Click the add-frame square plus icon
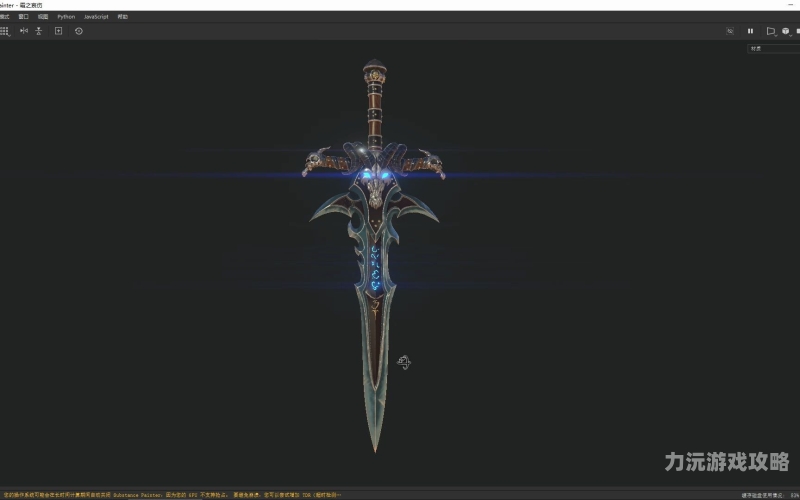Screen dimensions: 800x500 58,31
